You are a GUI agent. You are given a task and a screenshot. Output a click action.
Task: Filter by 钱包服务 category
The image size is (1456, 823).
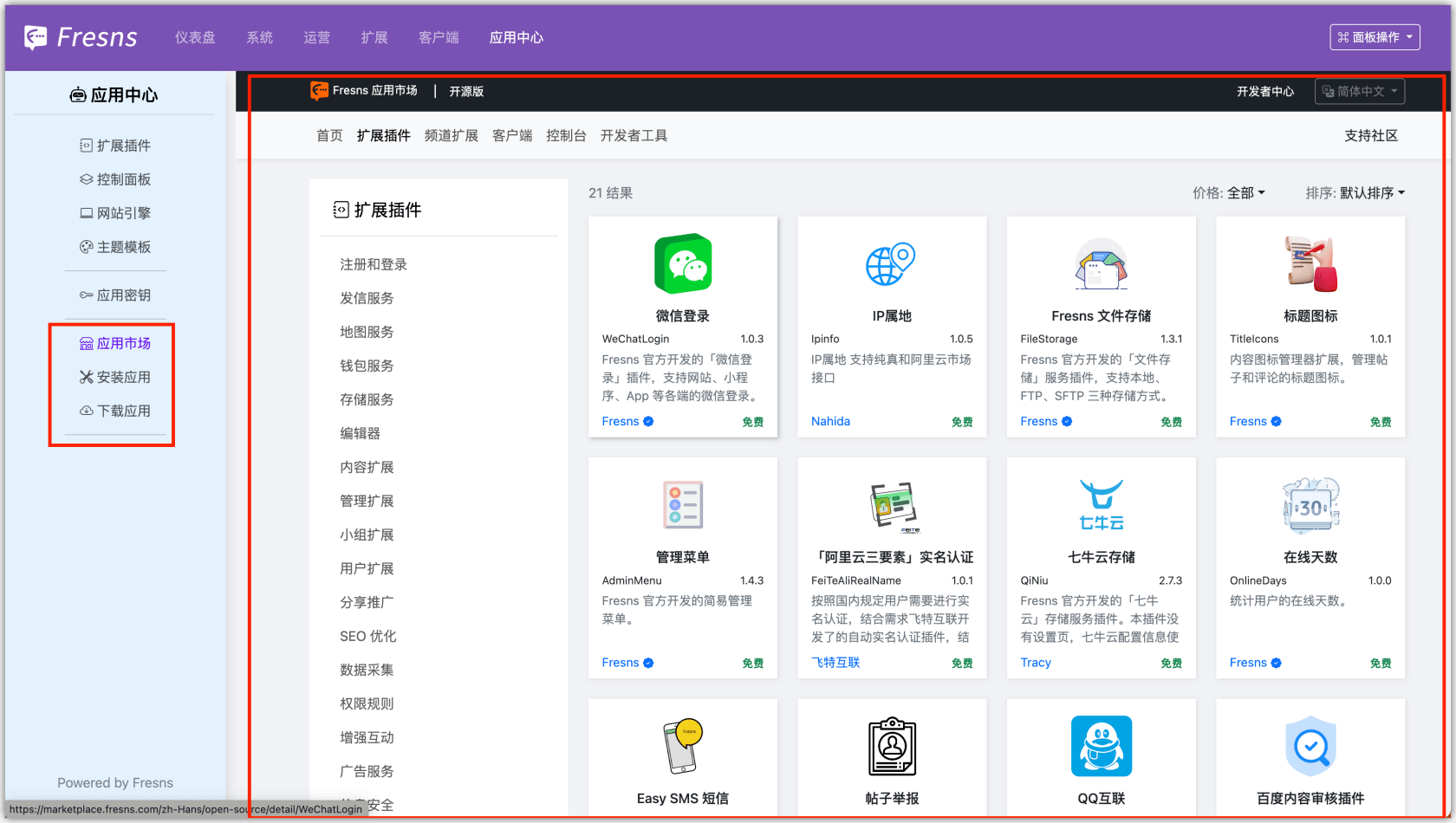(x=367, y=366)
